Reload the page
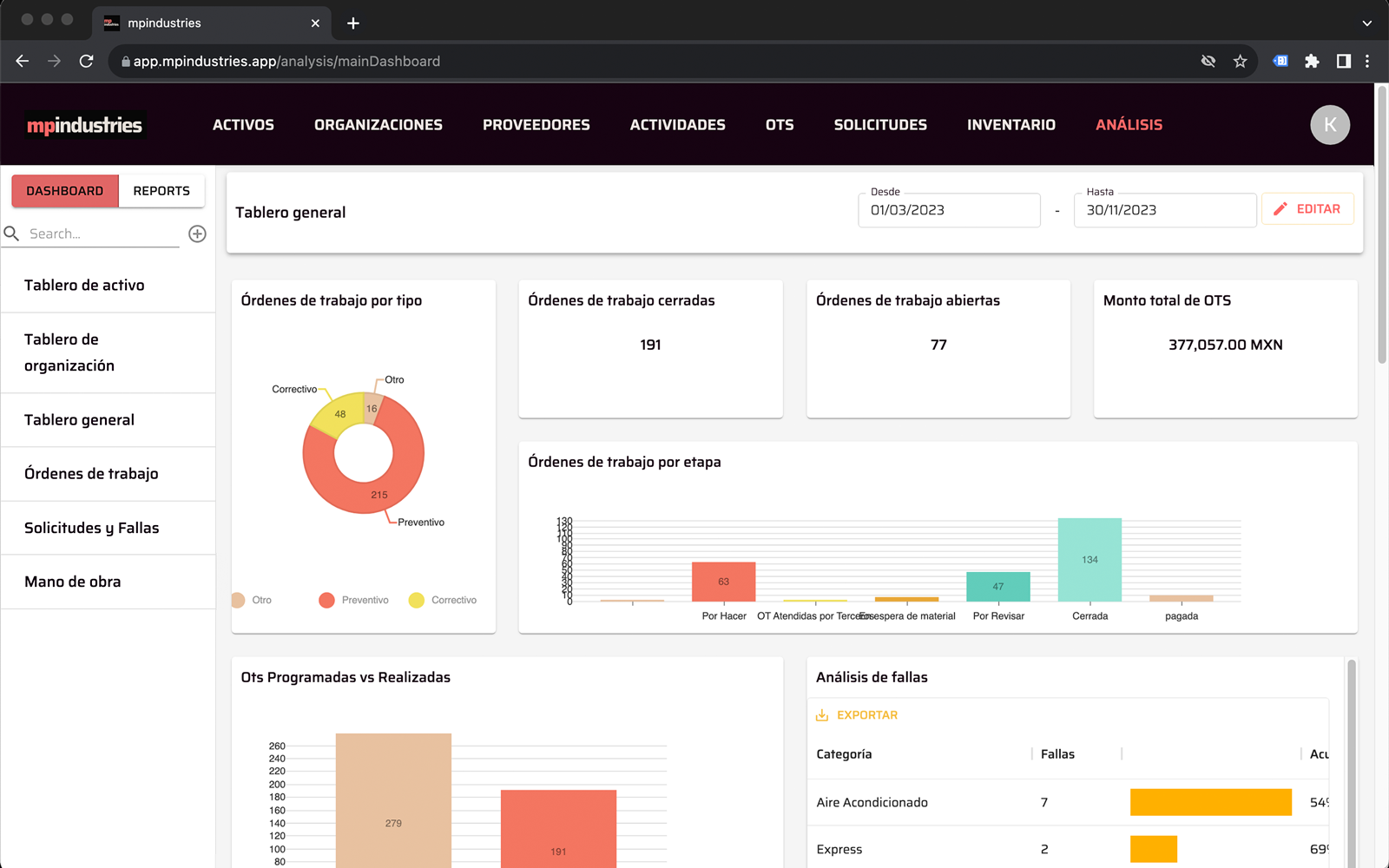 tap(86, 61)
